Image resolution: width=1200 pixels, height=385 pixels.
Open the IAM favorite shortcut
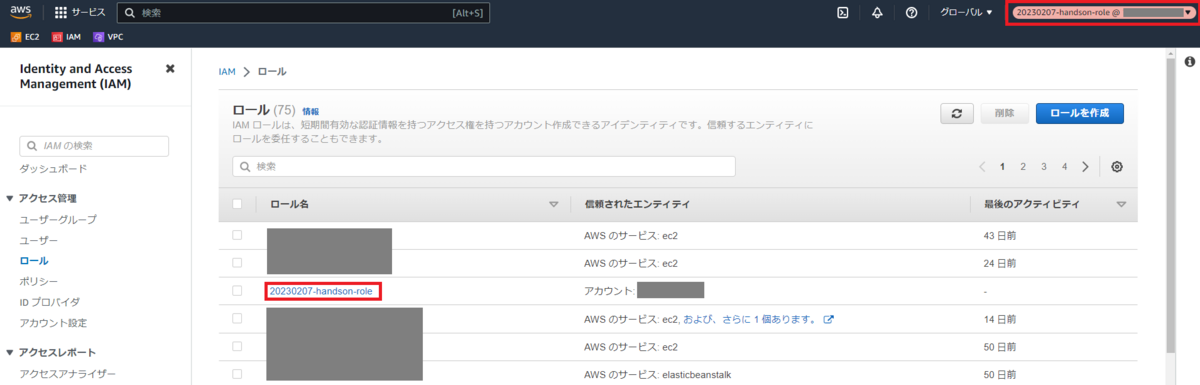[x=66, y=37]
